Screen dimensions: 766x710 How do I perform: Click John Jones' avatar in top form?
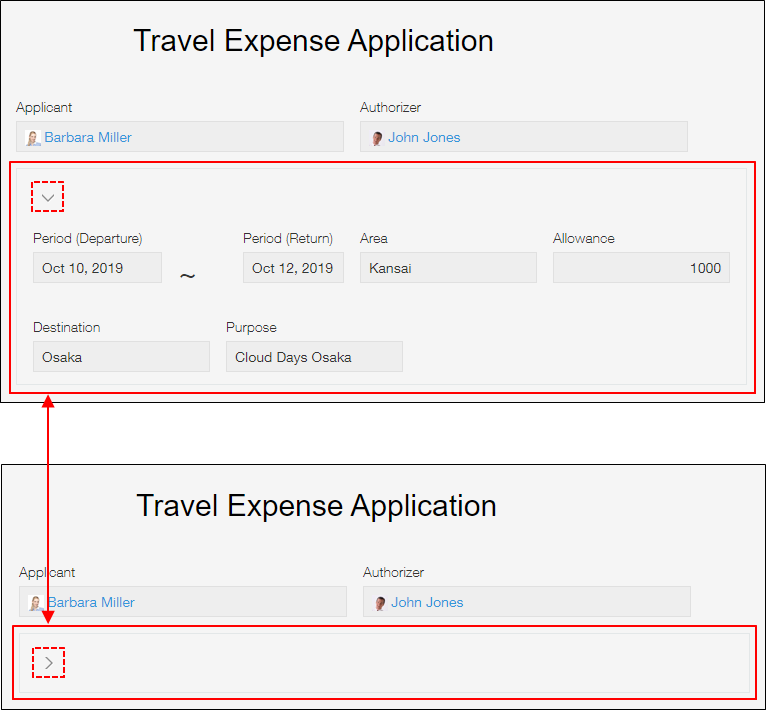coord(377,138)
